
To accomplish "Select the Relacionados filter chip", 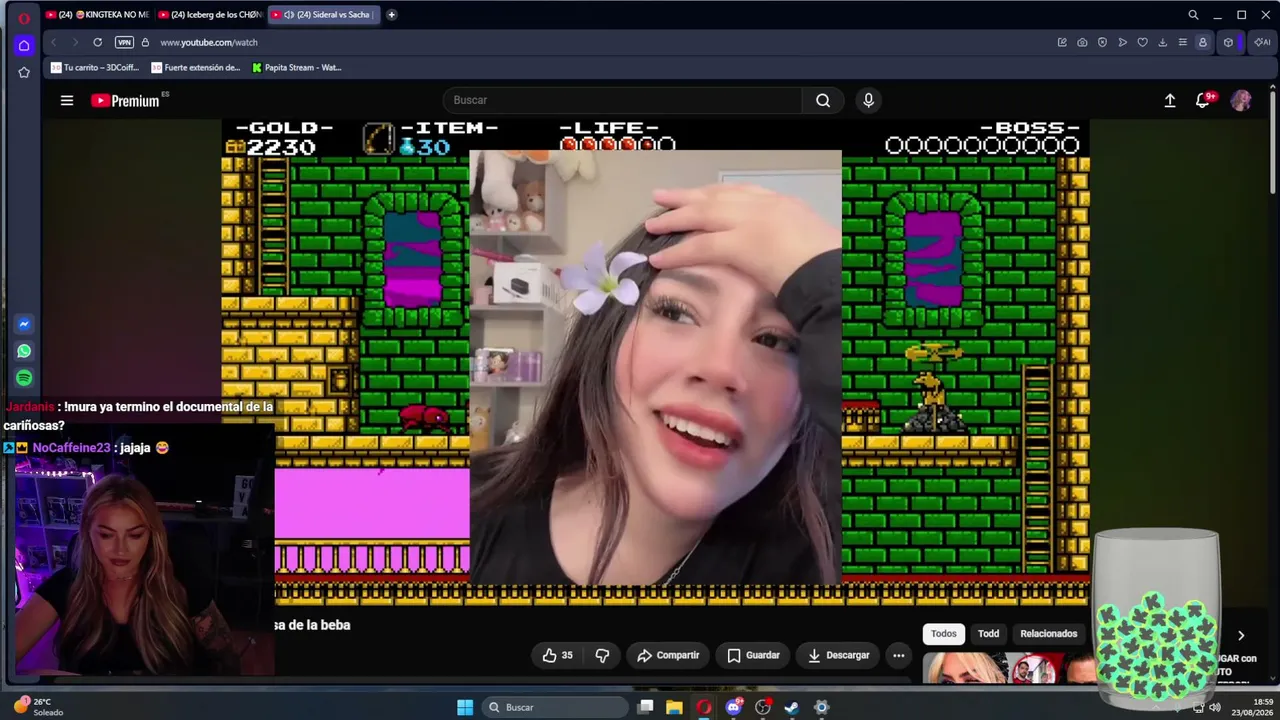I will click(x=1048, y=633).
